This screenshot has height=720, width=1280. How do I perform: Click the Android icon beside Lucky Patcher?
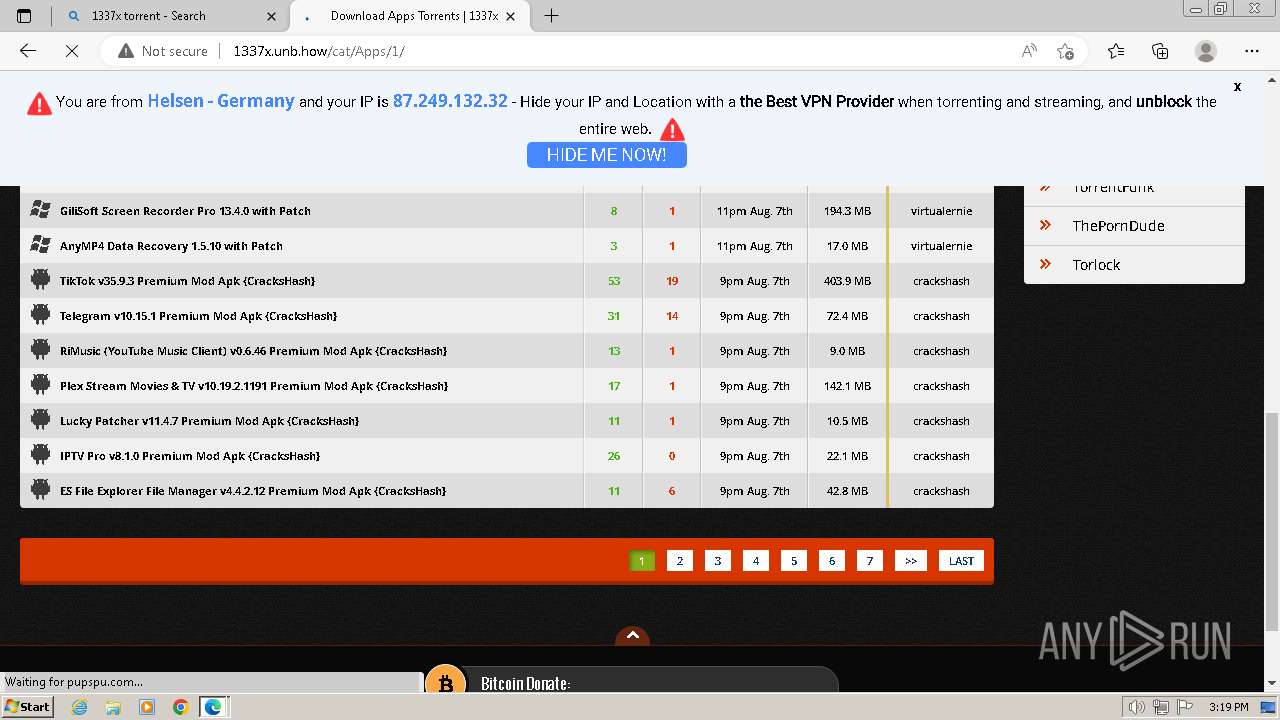[41, 420]
